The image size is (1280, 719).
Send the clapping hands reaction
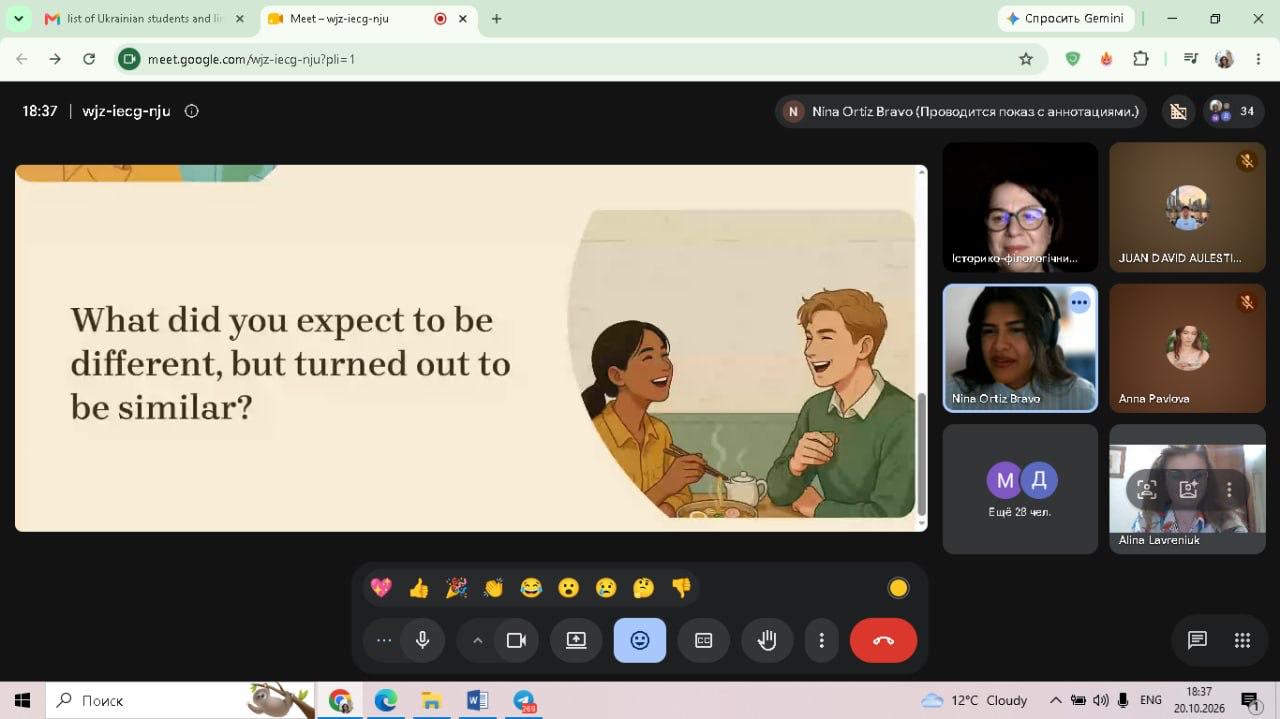(494, 588)
